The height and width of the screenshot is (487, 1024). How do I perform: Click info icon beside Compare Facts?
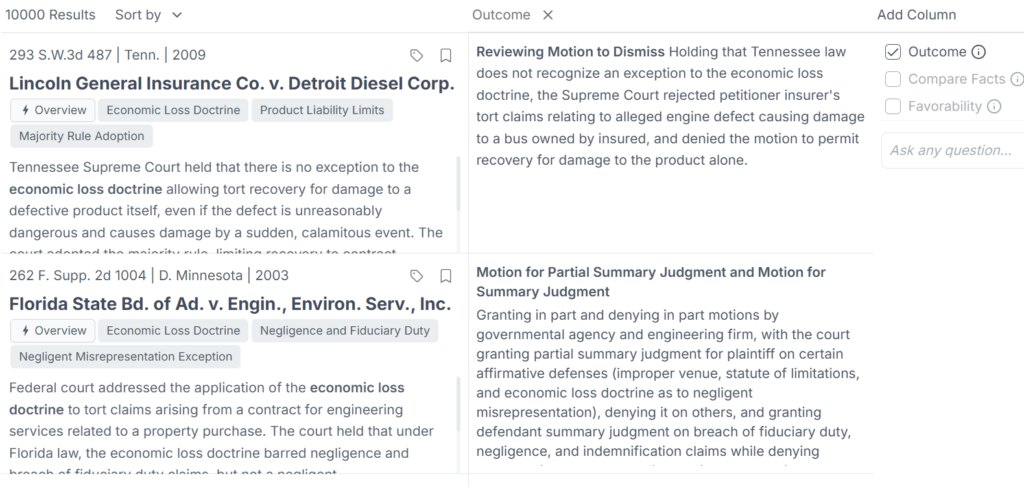[x=1017, y=79]
